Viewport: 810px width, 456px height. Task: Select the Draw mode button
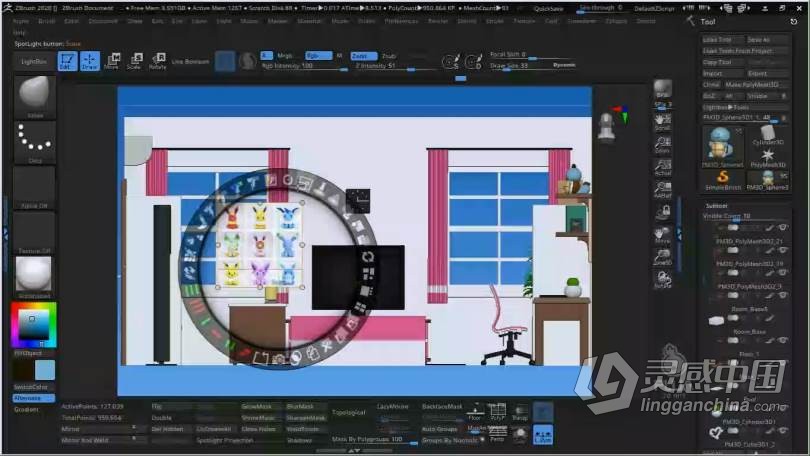[89, 61]
